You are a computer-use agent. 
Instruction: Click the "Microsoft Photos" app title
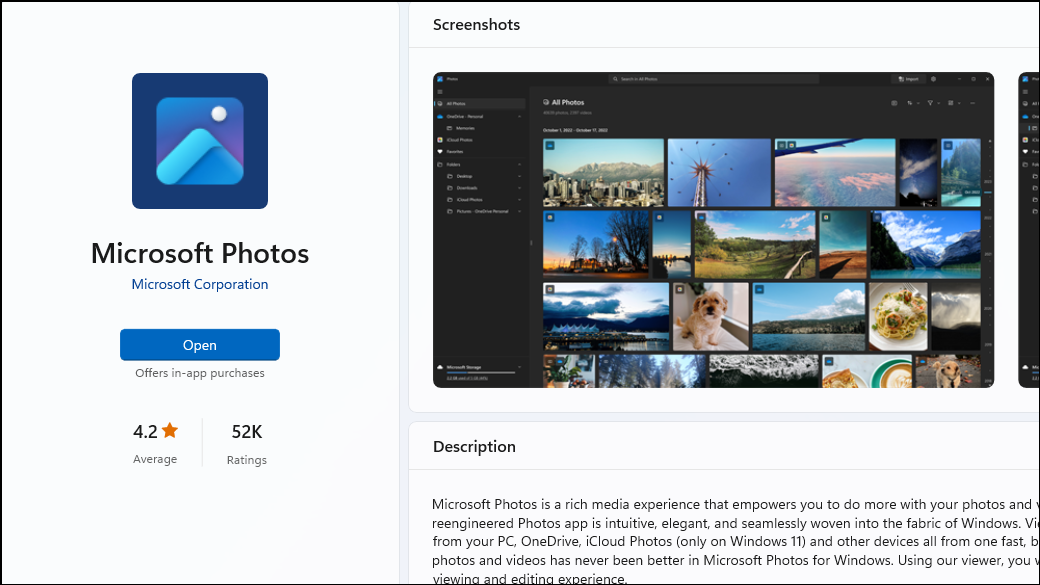coord(200,253)
